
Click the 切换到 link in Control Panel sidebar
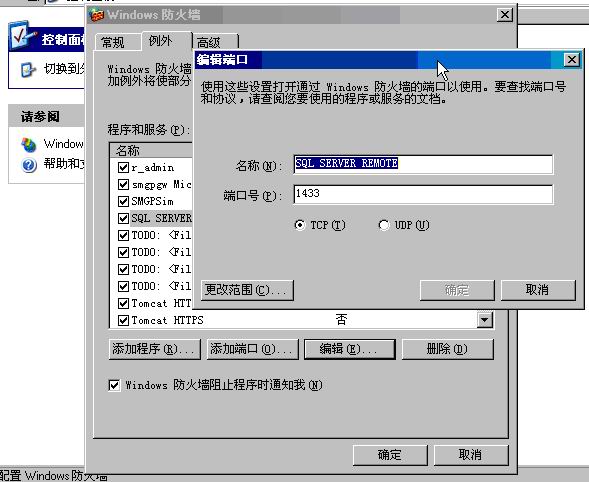pyautogui.click(x=64, y=69)
